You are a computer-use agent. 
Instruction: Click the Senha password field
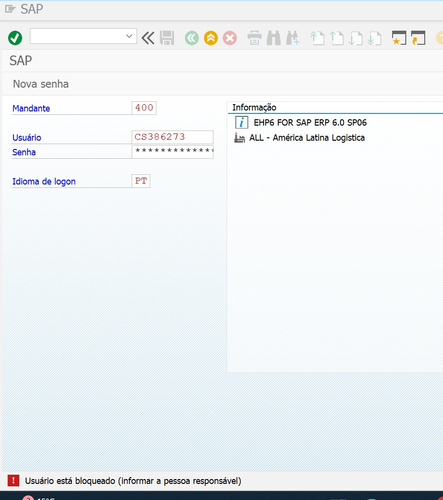click(x=172, y=151)
